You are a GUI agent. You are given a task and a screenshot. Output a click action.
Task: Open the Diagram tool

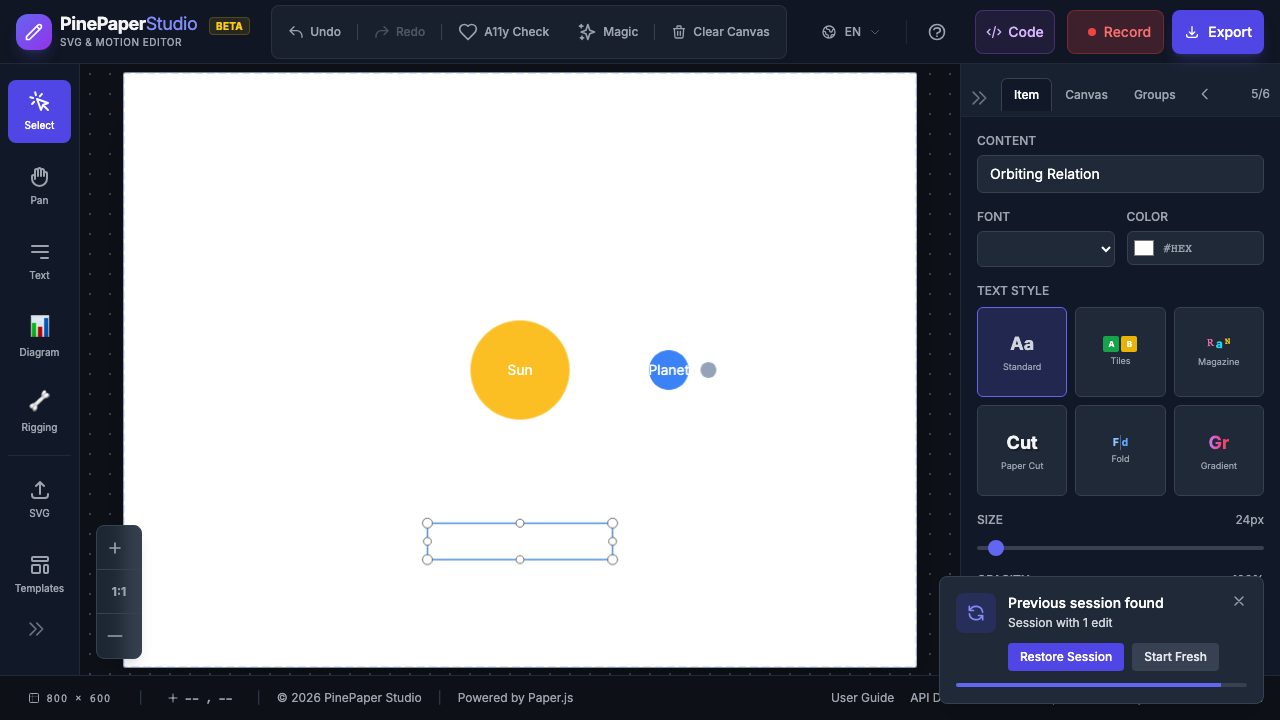(x=39, y=336)
